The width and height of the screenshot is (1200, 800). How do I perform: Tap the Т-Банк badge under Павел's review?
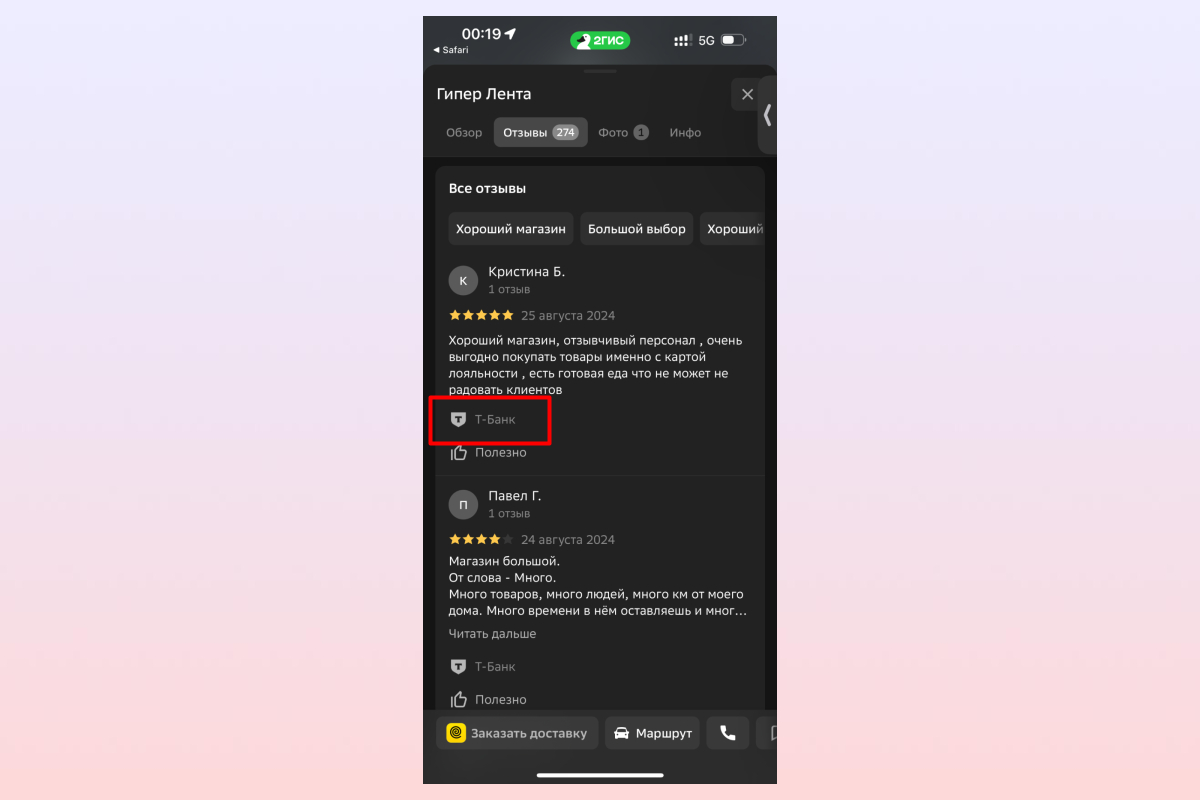(484, 666)
